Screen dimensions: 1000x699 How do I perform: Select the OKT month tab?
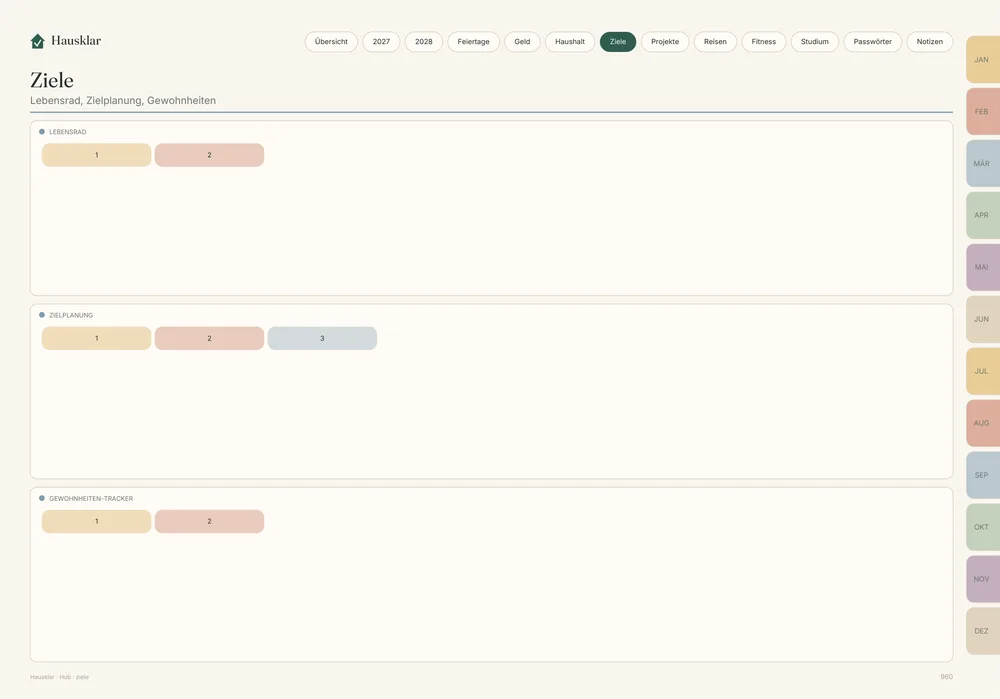(983, 527)
